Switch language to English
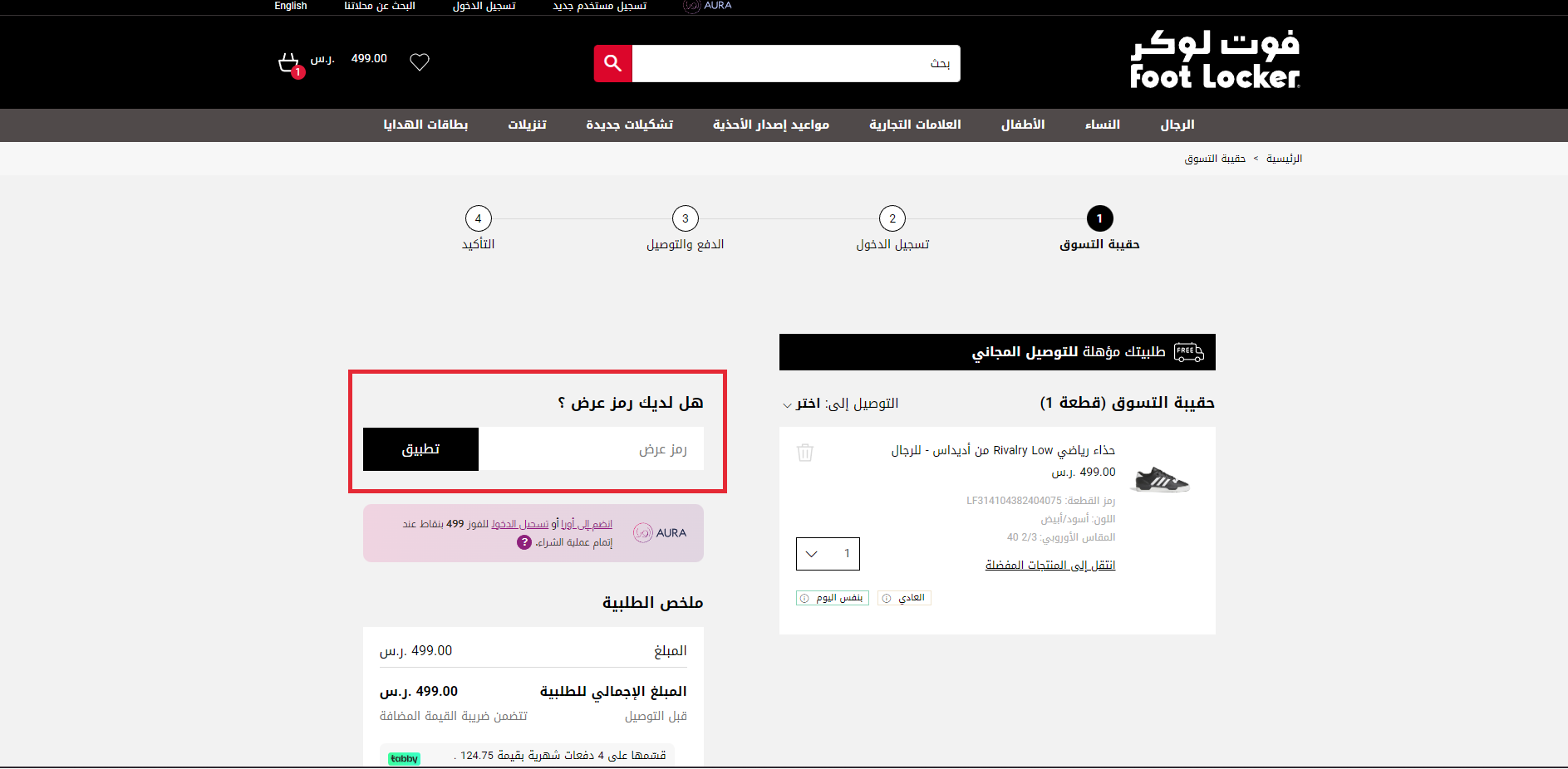The height and width of the screenshot is (769, 1568). (291, 6)
